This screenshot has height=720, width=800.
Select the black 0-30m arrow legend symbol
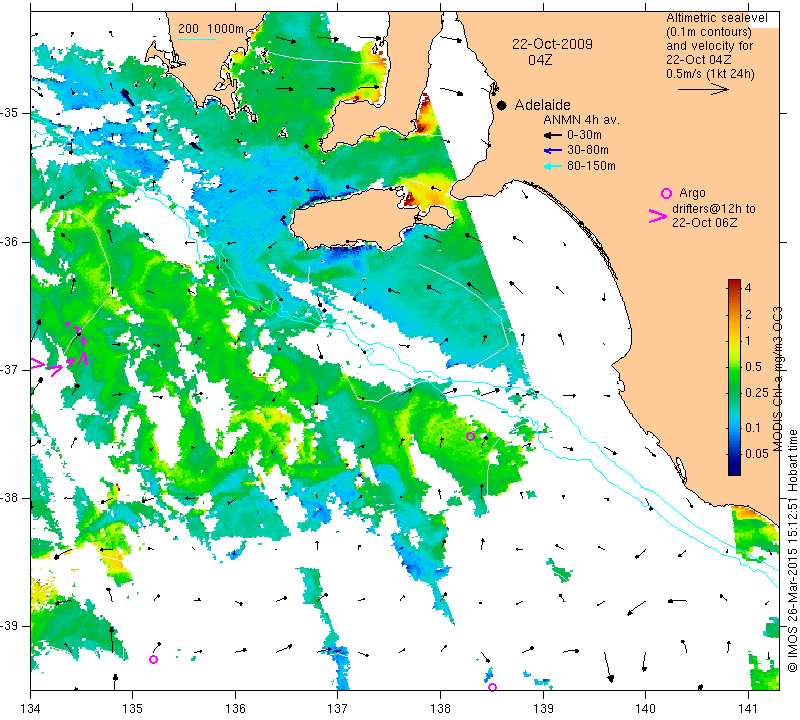(x=553, y=136)
